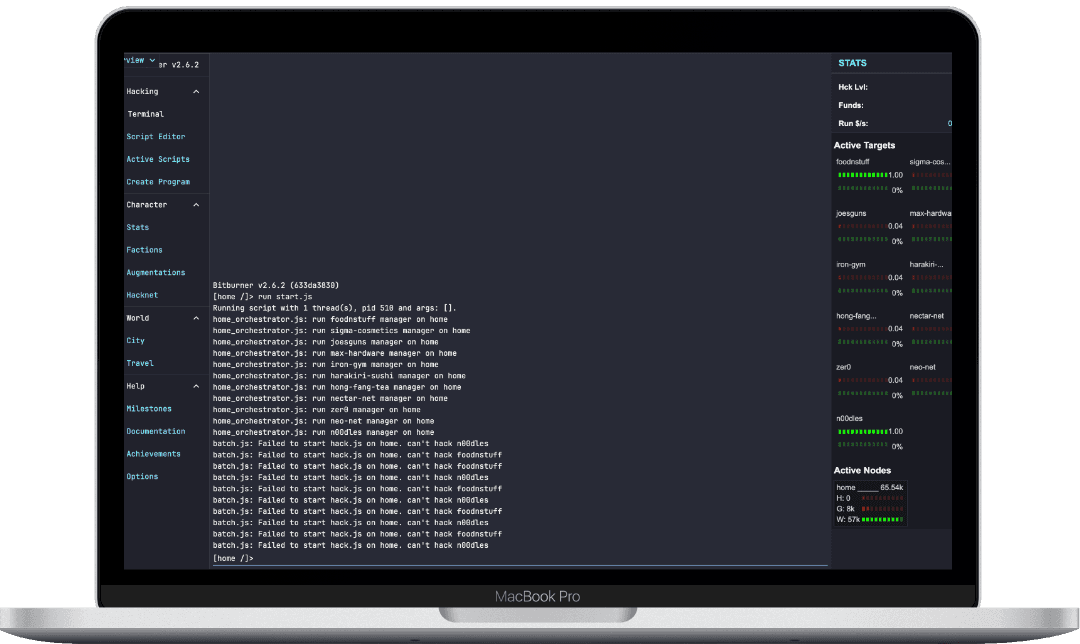Screen dimensions: 1080x644
Task: Click the foodnstuff hacking progress bar
Action: tap(865, 174)
